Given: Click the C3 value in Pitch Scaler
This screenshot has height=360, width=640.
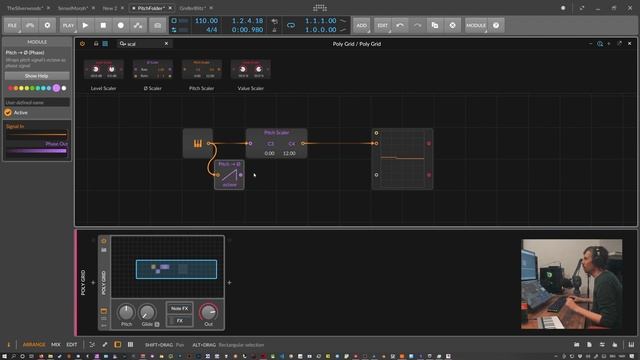Looking at the screenshot, I should [271, 144].
